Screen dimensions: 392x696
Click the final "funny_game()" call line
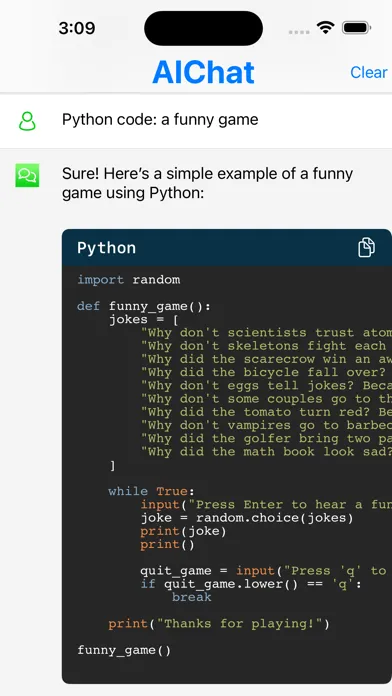[124, 651]
